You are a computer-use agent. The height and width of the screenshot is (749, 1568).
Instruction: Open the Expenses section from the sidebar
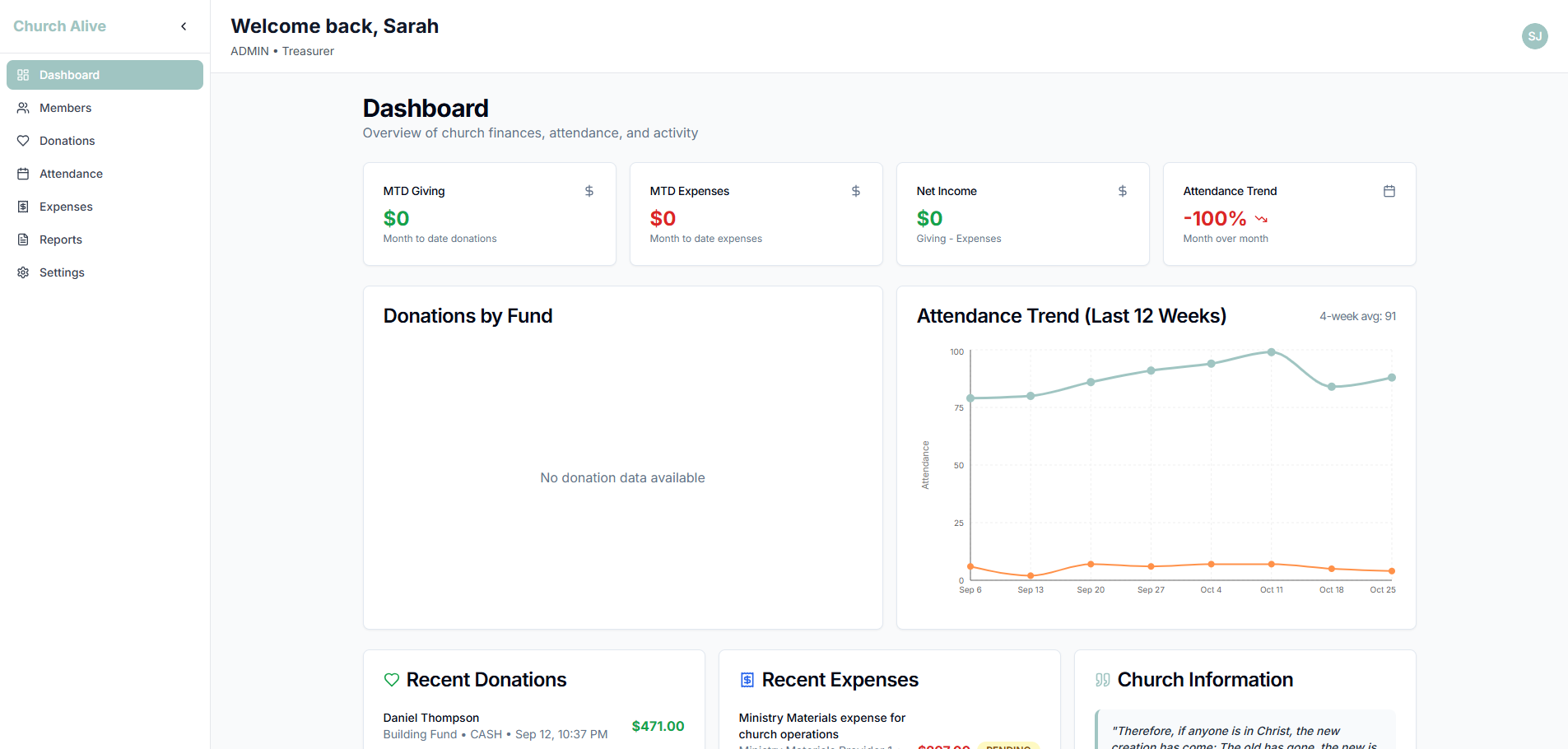click(x=65, y=207)
